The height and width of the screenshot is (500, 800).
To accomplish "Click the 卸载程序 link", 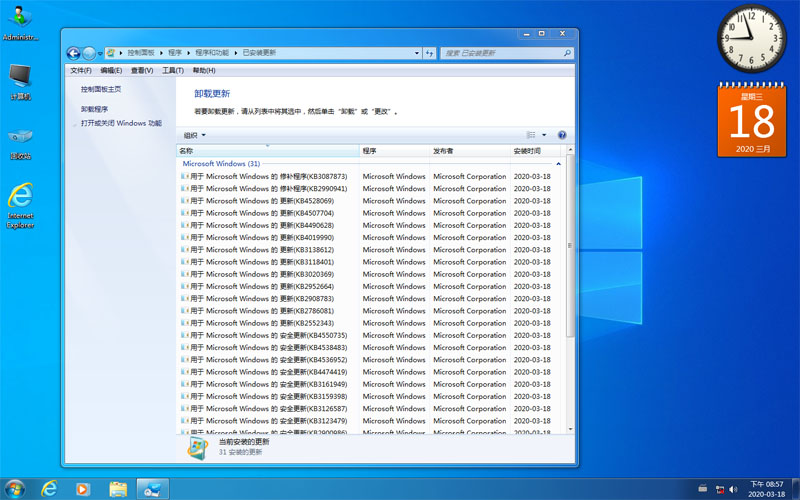I will pos(94,109).
